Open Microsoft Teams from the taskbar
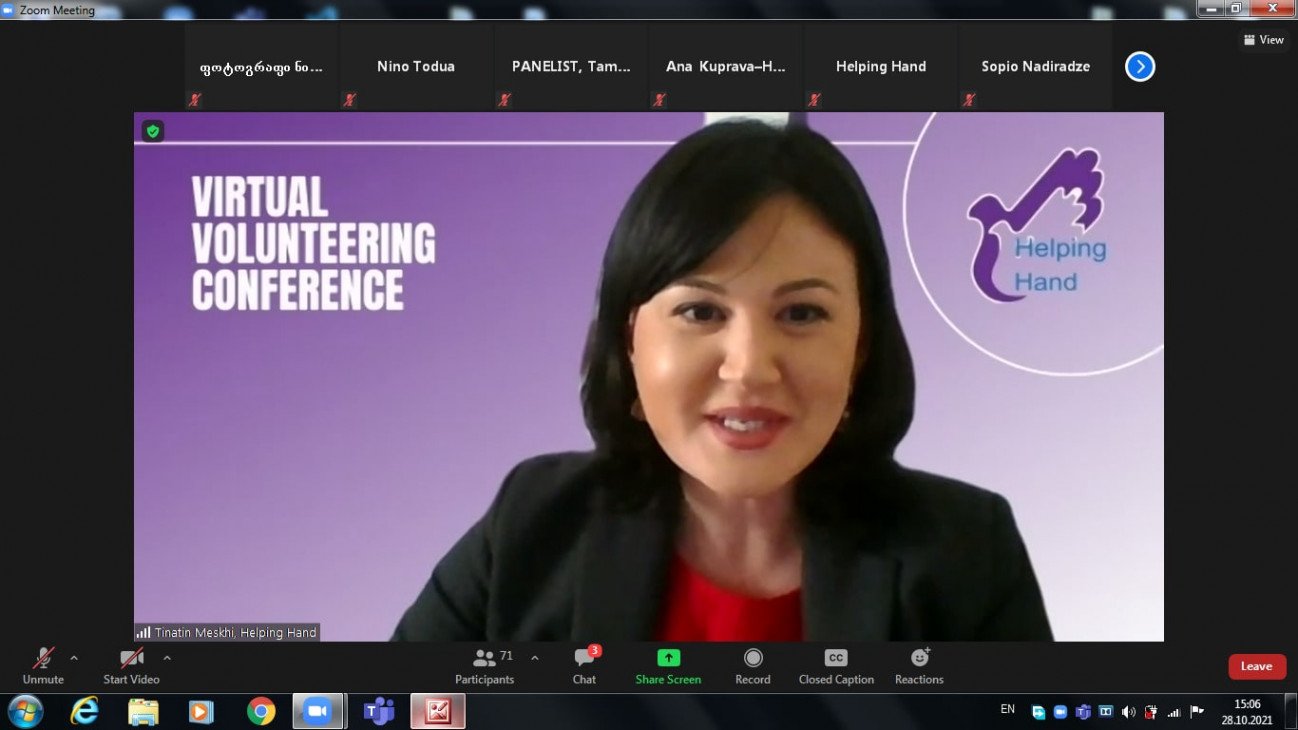This screenshot has height=730, width=1298. 379,711
